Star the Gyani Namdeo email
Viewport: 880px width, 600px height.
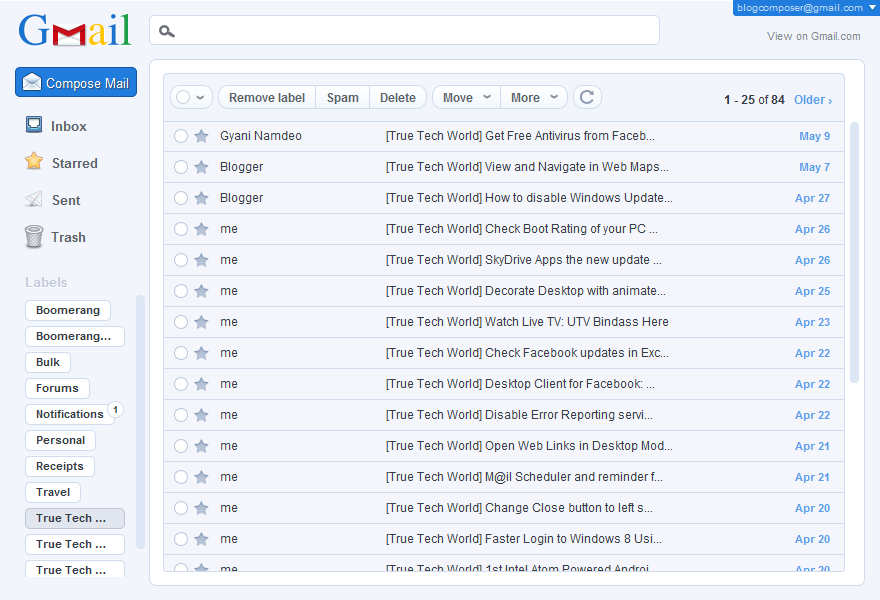pos(201,136)
